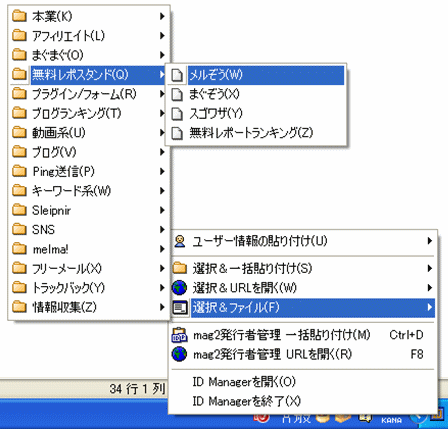The width and height of the screenshot is (448, 429).
Task: Select 無料レポスタンド(Q) menu entry
Action: tap(89, 74)
